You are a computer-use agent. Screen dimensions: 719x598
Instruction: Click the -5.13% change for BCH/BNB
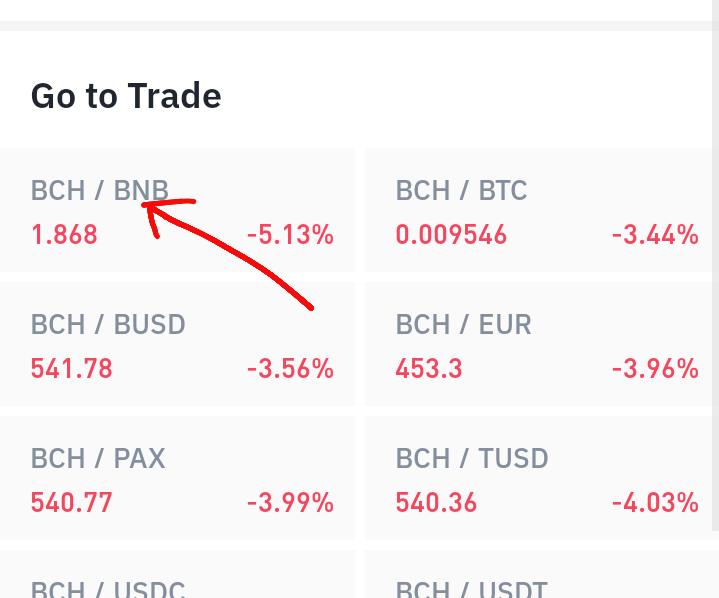click(290, 235)
